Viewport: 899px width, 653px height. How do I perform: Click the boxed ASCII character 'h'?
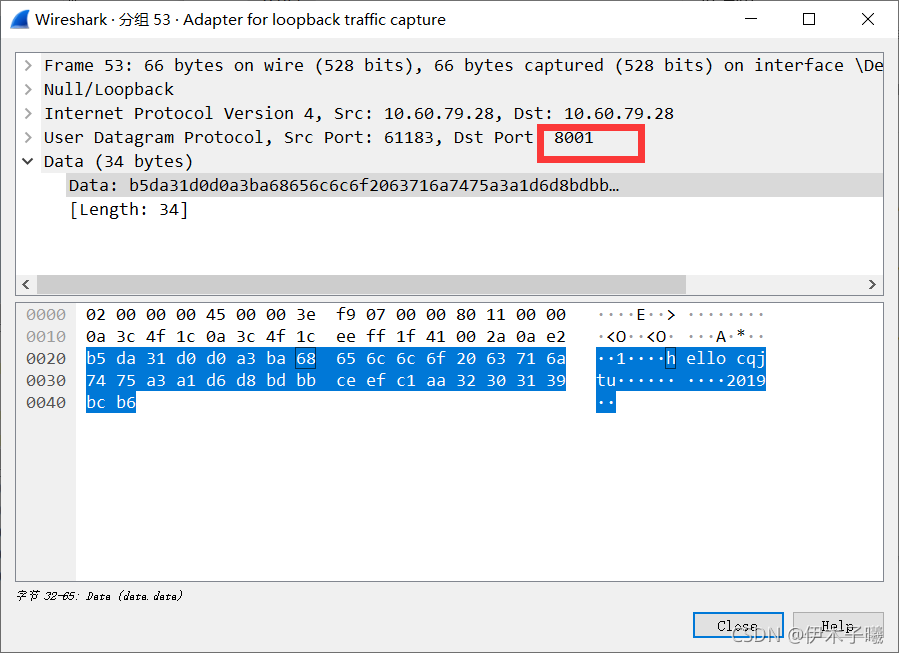[670, 359]
